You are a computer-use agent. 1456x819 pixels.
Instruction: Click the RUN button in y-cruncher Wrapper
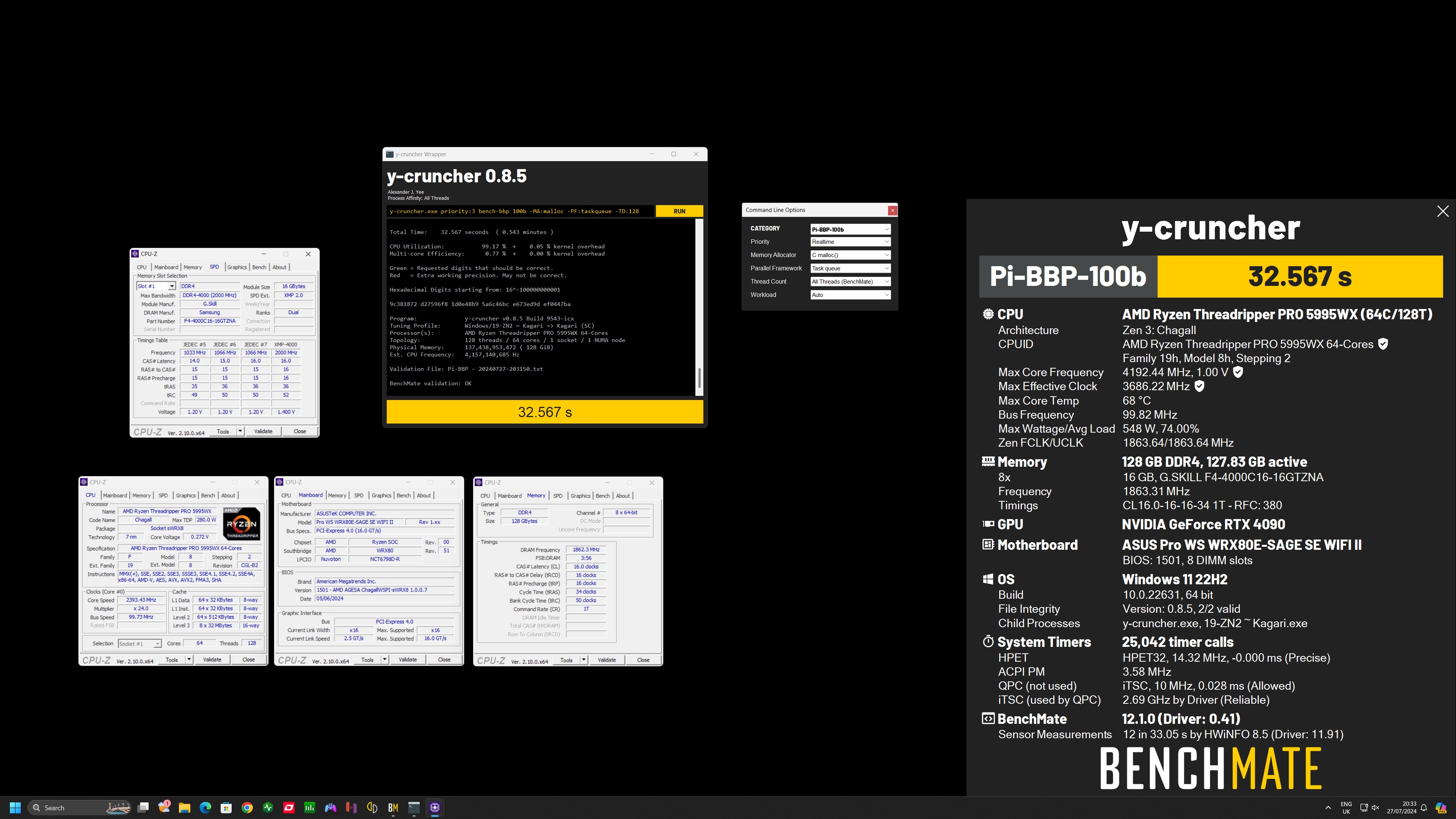point(679,212)
